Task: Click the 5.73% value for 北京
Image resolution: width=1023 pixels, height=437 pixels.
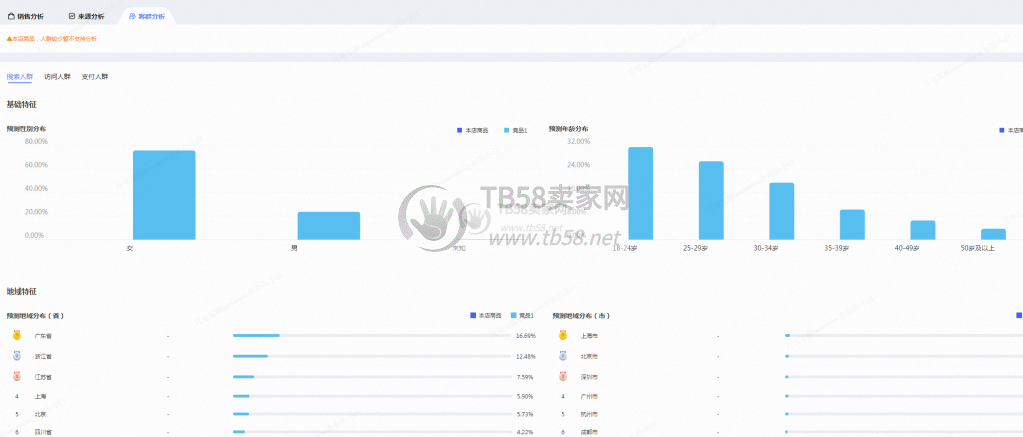Action: coord(527,414)
